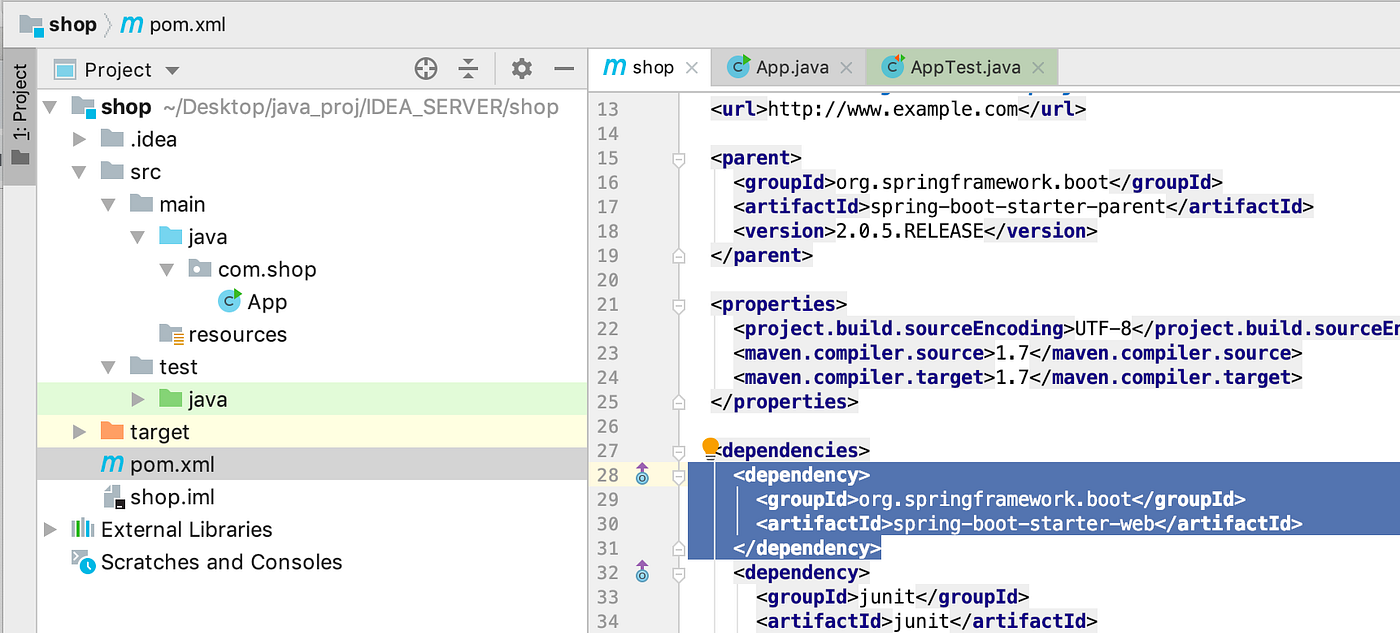Viewport: 1400px width, 633px height.
Task: Close the App.java editor tab
Action: tap(846, 67)
